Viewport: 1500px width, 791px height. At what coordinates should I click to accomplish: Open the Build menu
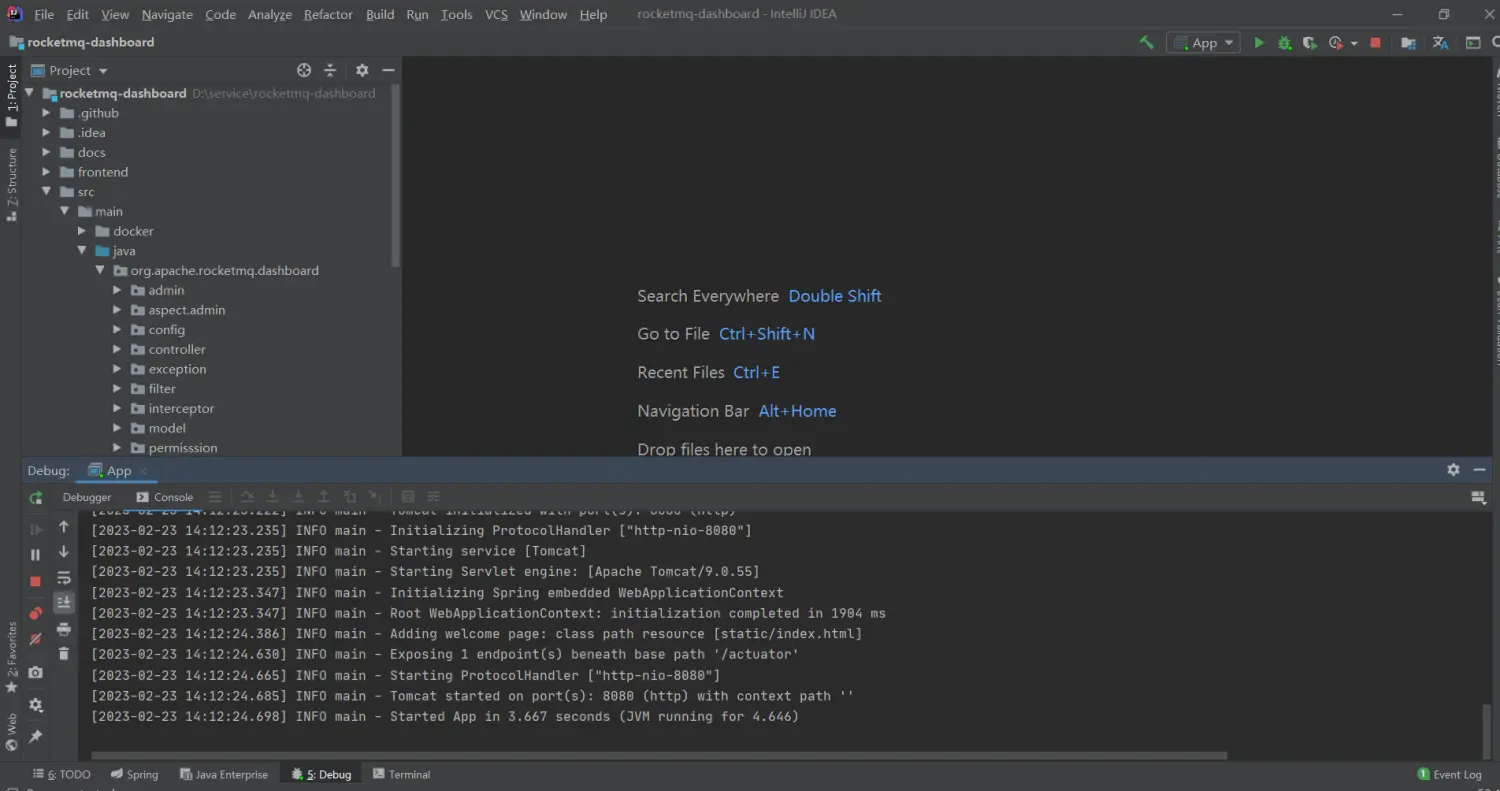click(380, 14)
